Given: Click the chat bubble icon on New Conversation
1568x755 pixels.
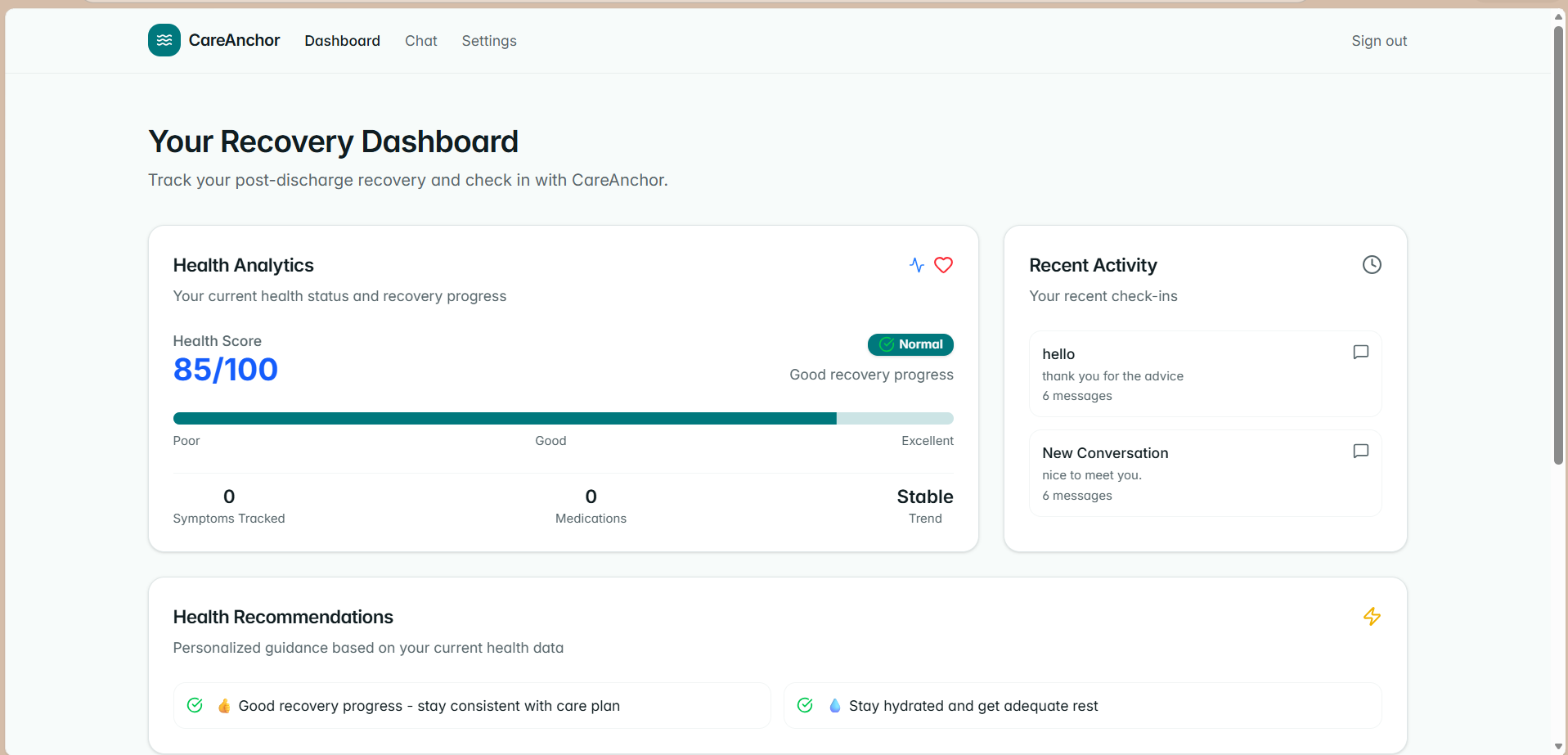Looking at the screenshot, I should click(x=1361, y=452).
